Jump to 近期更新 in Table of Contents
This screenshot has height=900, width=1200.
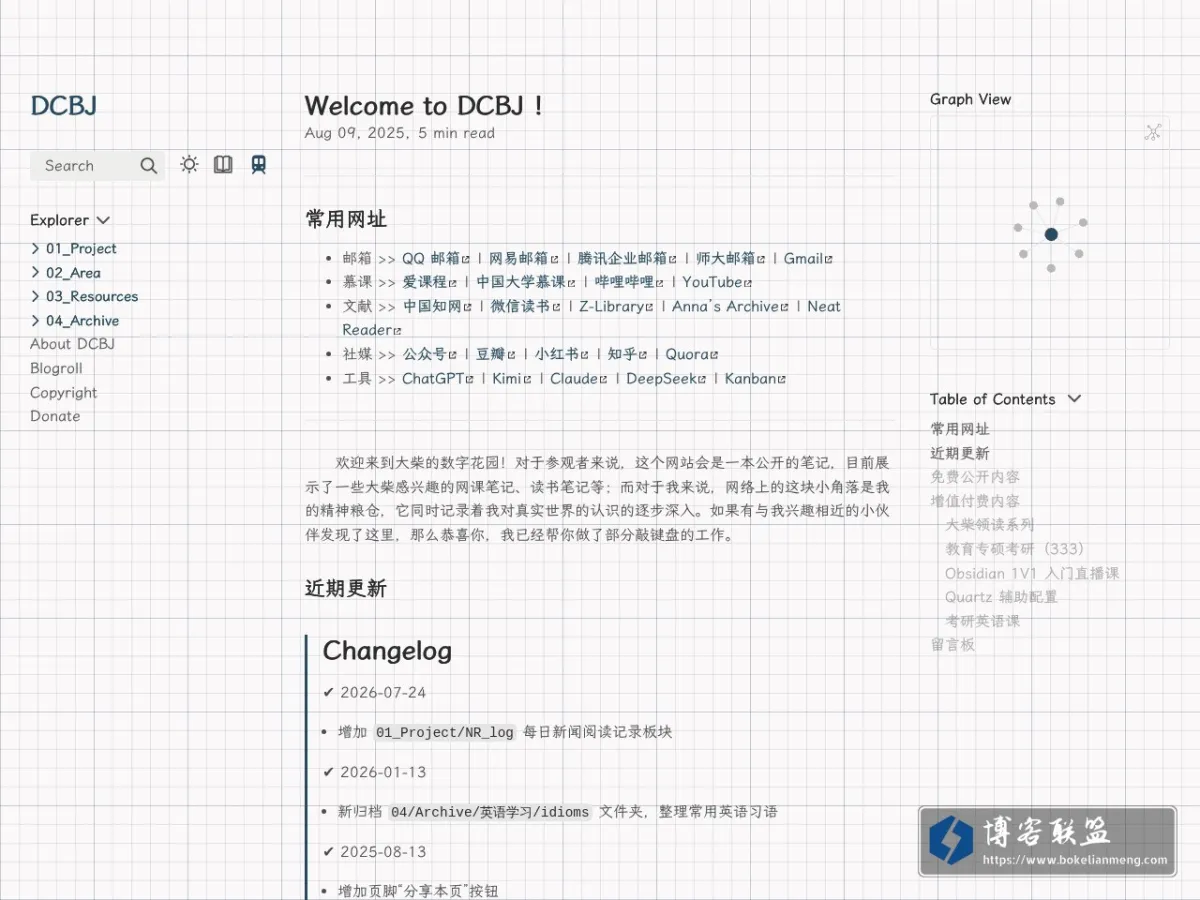point(960,453)
